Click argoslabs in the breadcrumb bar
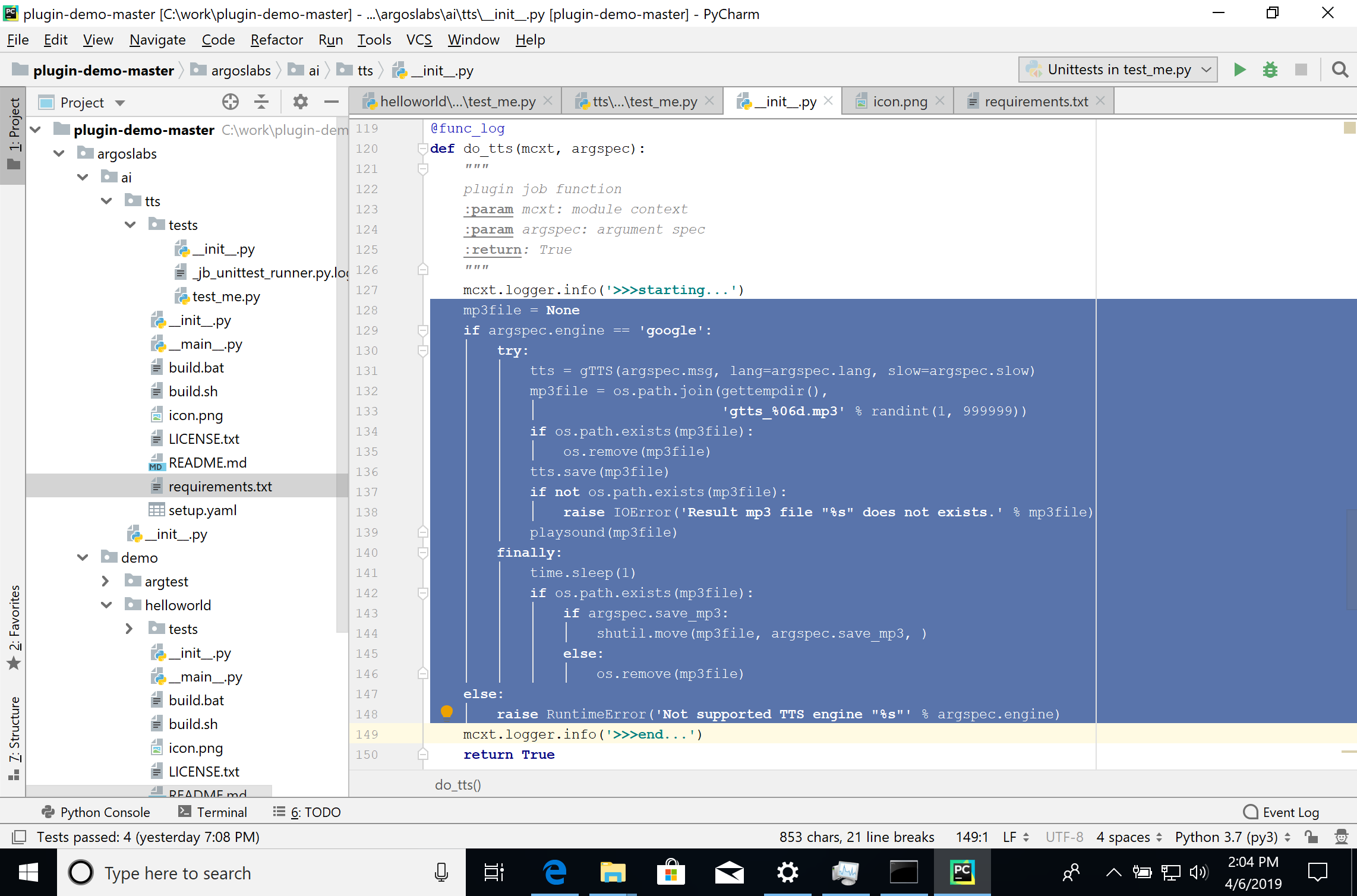This screenshot has width=1357, height=896. click(x=231, y=71)
